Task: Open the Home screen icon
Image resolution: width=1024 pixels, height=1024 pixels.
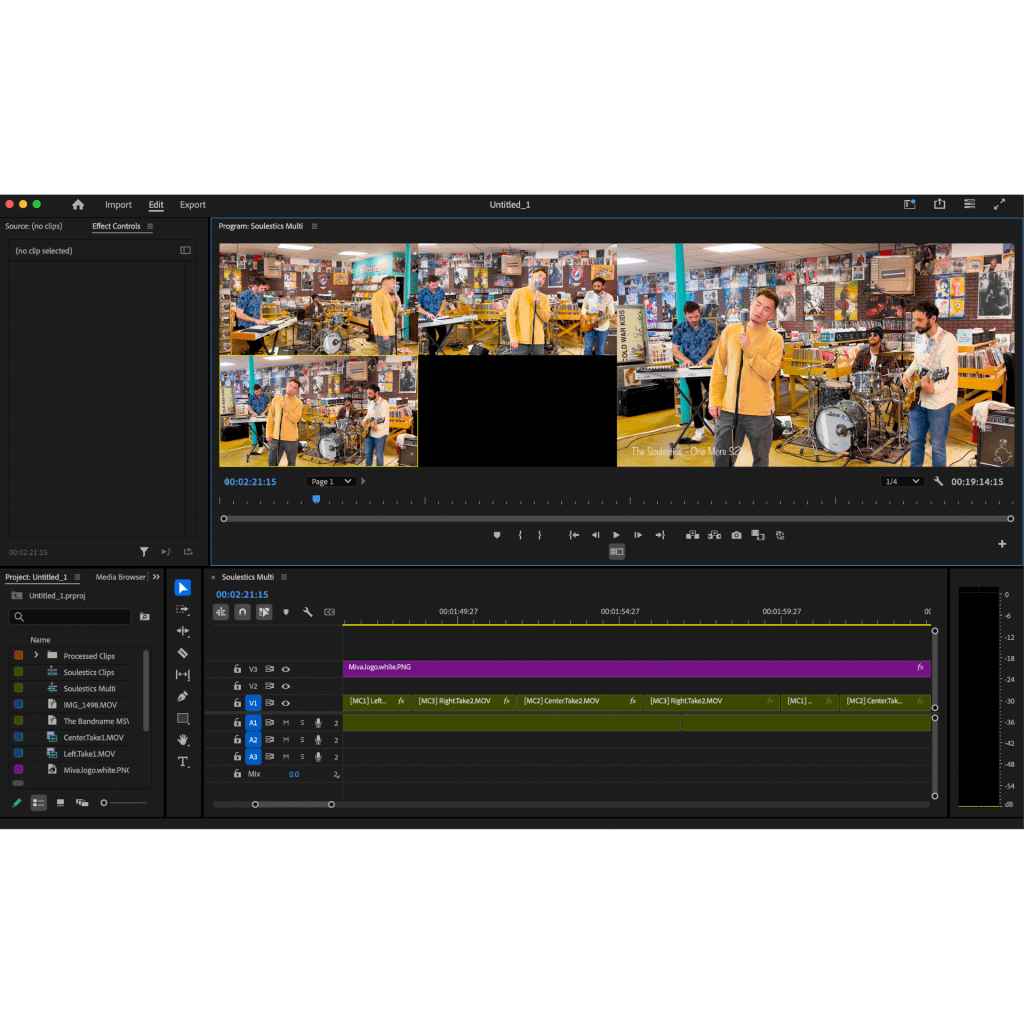Action: (x=78, y=205)
